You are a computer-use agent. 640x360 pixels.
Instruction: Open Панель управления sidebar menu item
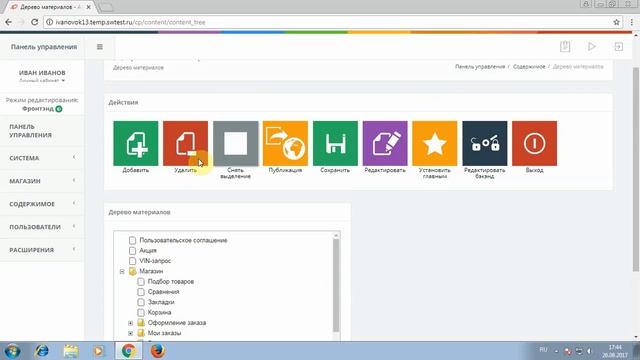[42, 131]
